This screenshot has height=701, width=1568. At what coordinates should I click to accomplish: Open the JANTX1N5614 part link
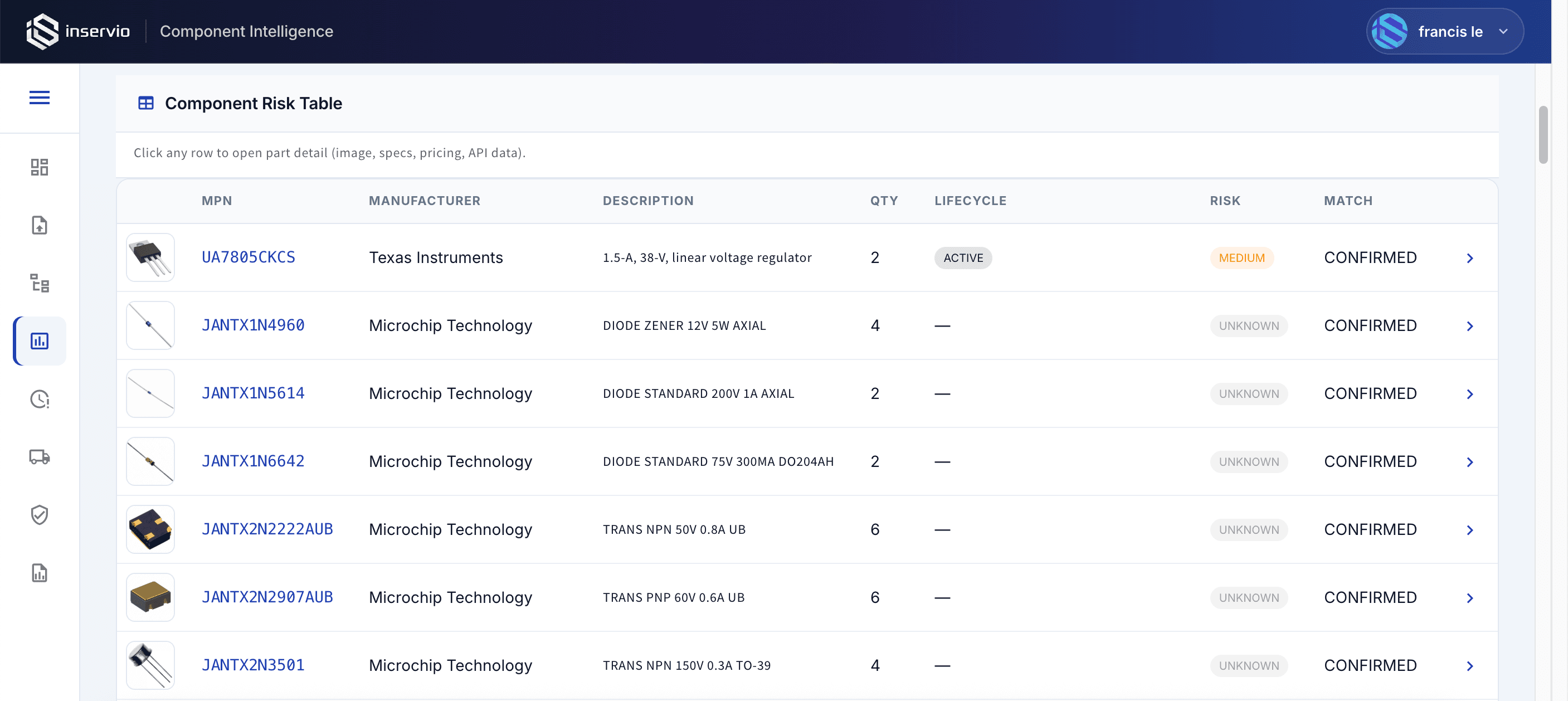click(253, 394)
